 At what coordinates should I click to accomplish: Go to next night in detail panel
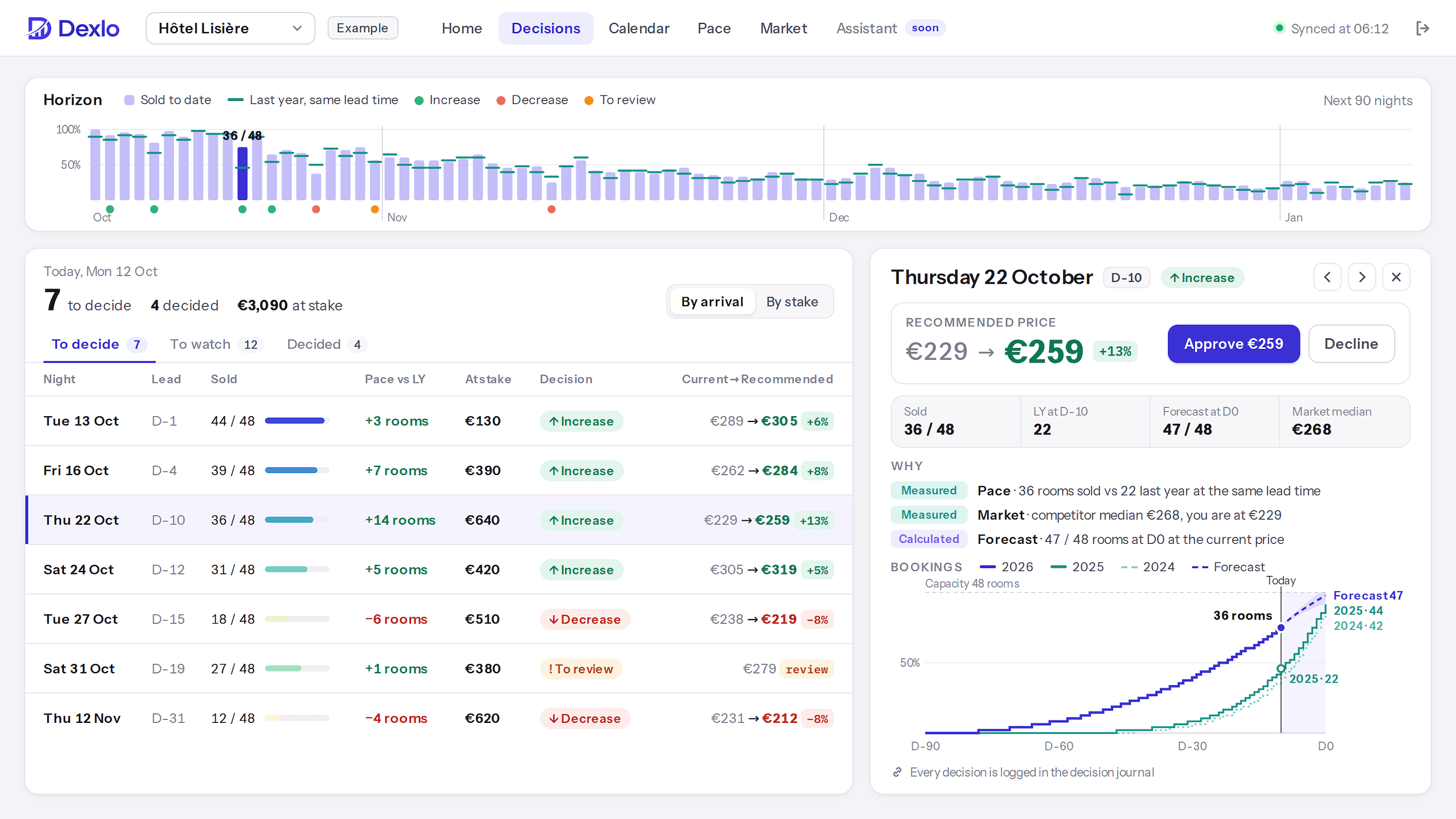click(x=1362, y=277)
